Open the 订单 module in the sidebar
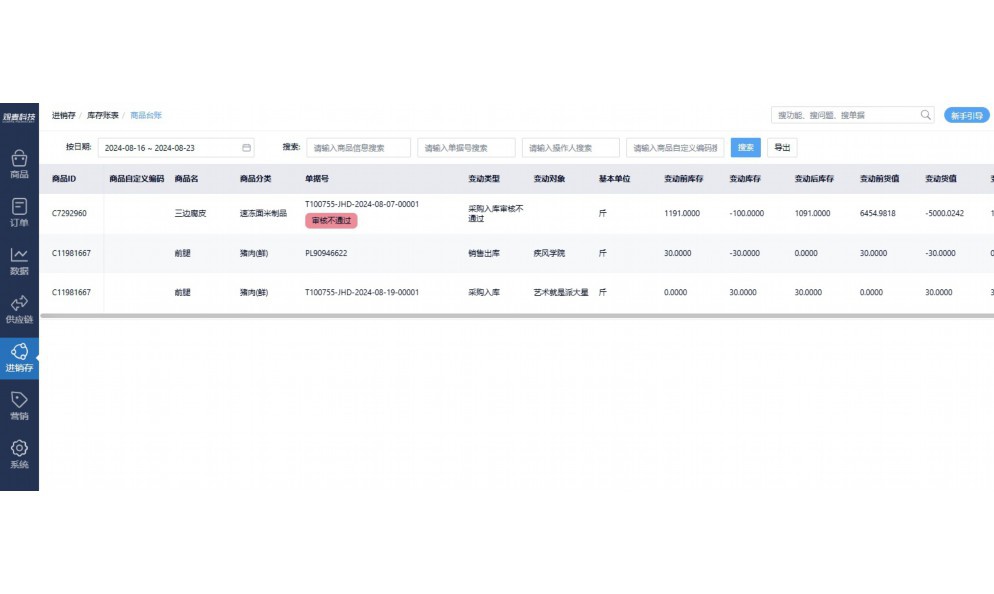The image size is (994, 594). (19, 211)
